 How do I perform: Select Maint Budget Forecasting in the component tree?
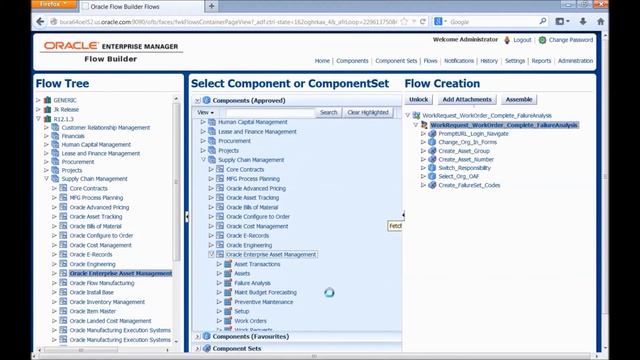pos(265,292)
